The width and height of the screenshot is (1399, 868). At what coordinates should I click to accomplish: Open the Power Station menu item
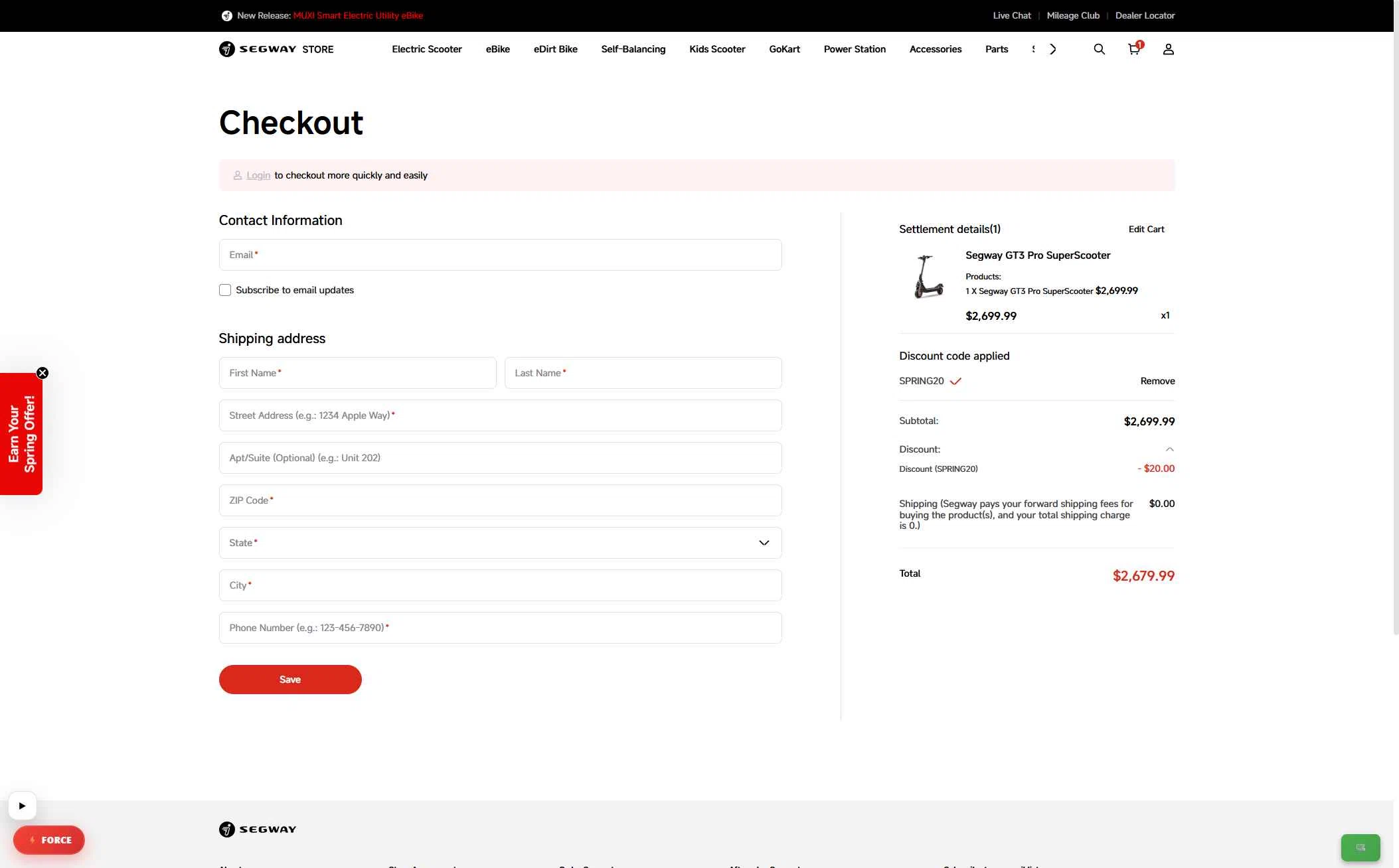(x=854, y=49)
